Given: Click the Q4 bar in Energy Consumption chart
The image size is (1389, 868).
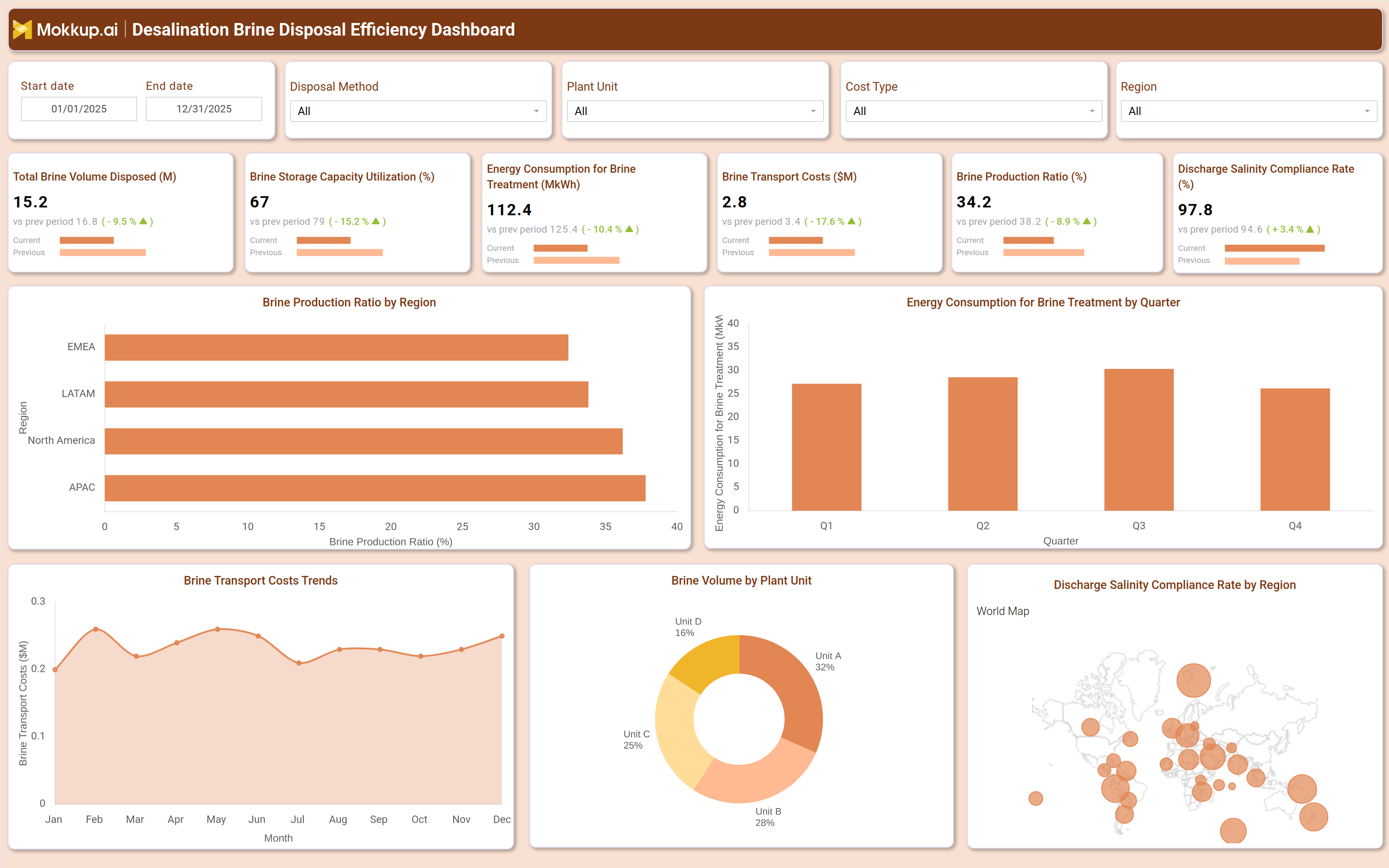Looking at the screenshot, I should [x=1295, y=450].
